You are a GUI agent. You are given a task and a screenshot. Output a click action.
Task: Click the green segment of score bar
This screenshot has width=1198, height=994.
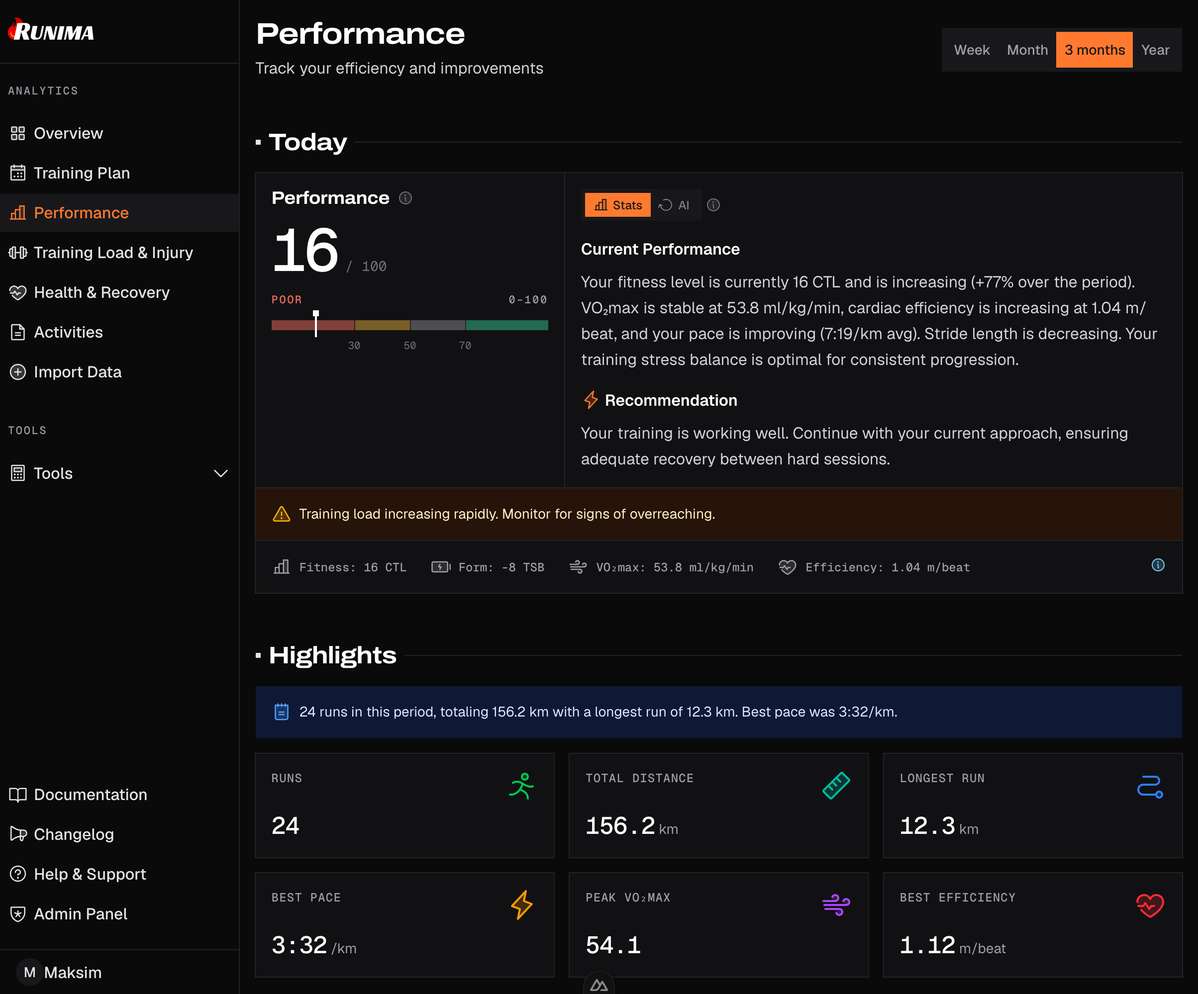click(507, 325)
